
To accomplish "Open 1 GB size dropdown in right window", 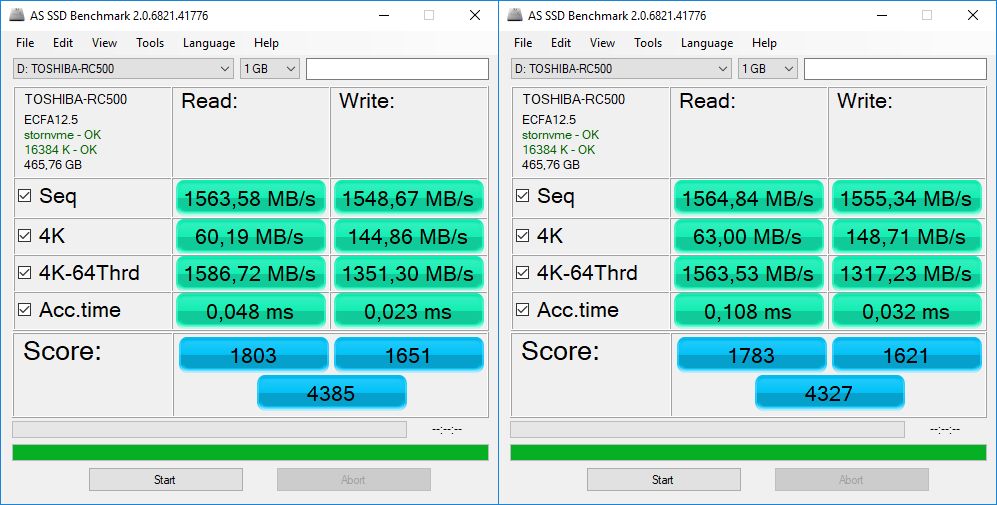I will coord(767,69).
